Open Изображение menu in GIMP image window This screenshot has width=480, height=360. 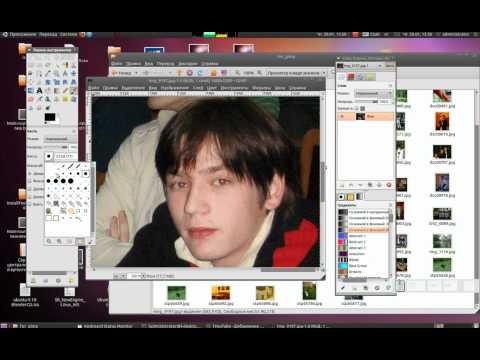coord(175,88)
